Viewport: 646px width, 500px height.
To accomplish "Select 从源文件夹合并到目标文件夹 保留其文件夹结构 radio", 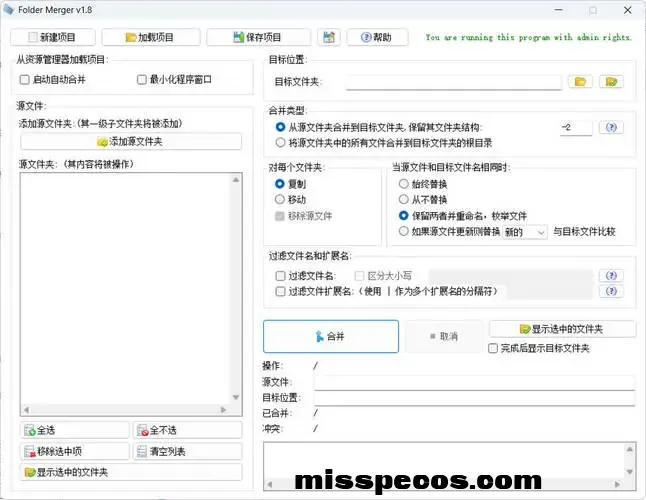I will 281,127.
